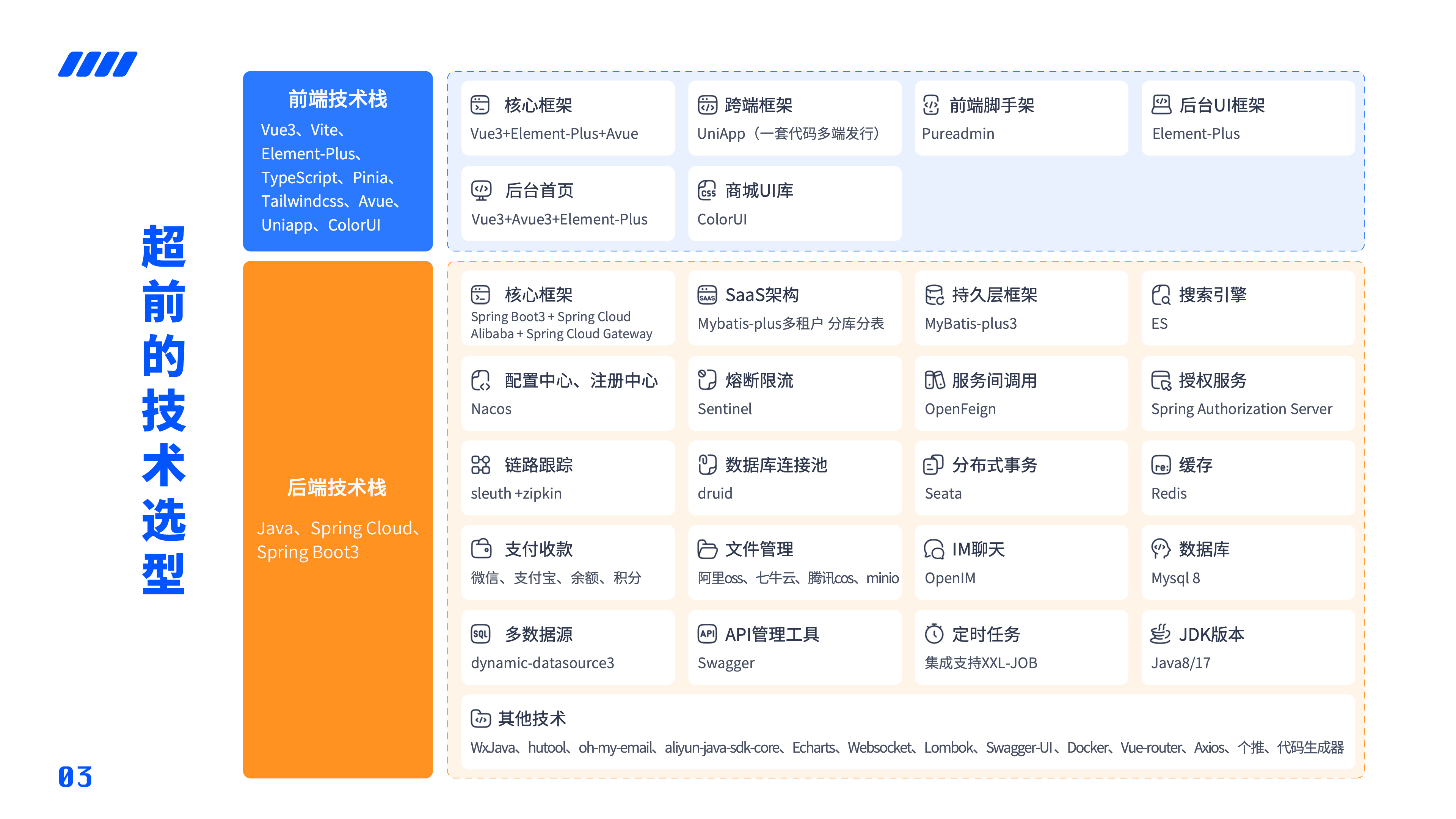This screenshot has width=1456, height=819.
Task: Click the text Mybatis-plus多租户 分库分表
Action: point(791,324)
